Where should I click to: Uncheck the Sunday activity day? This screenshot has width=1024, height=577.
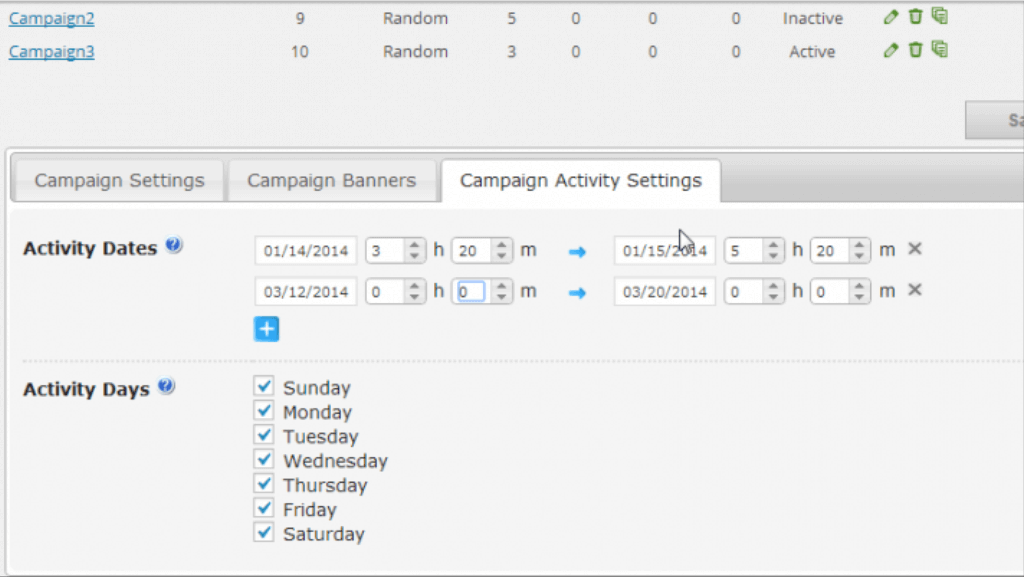(x=264, y=387)
